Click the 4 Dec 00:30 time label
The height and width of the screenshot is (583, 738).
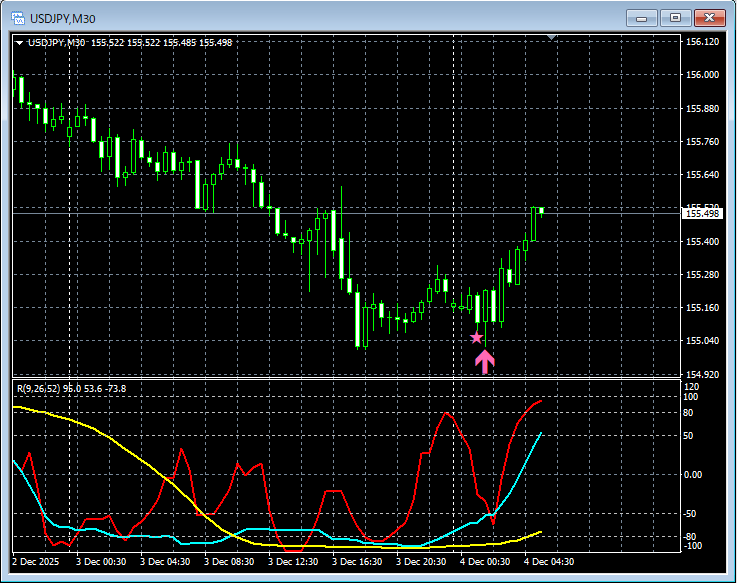485,562
